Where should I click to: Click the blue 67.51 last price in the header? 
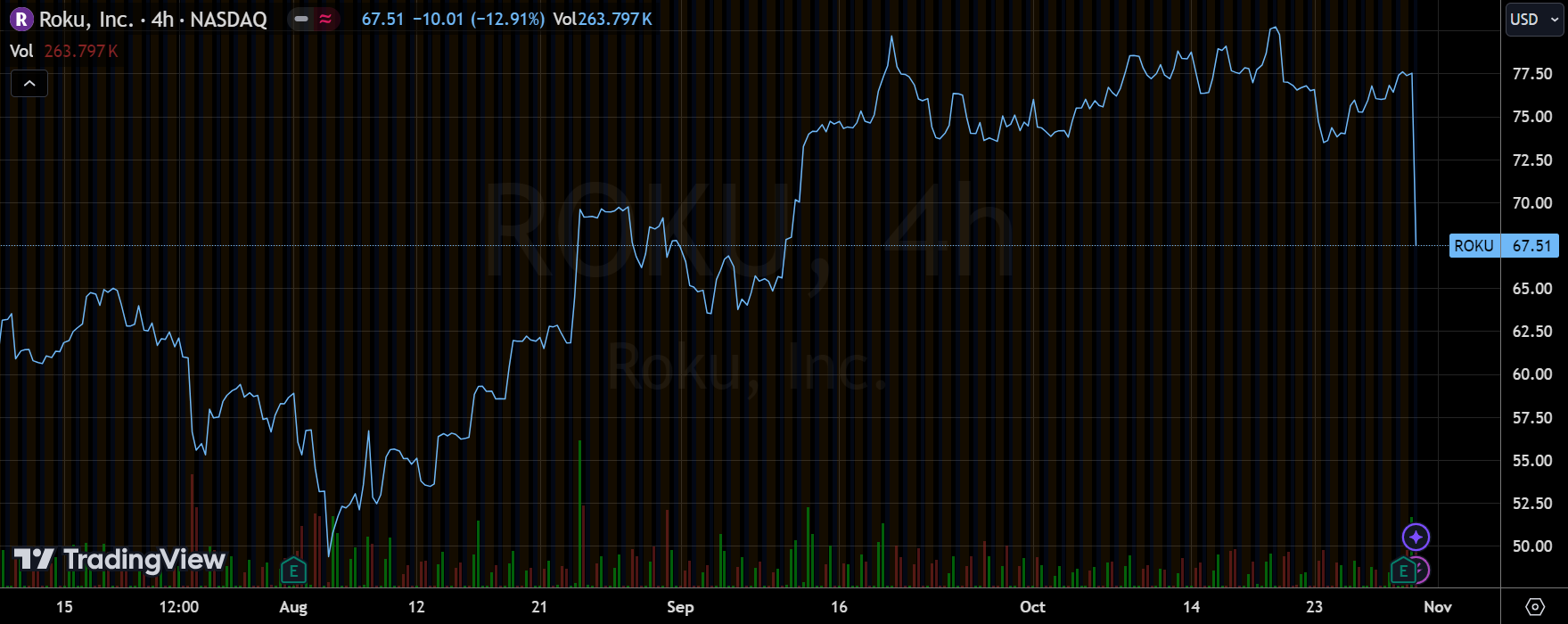pyautogui.click(x=382, y=19)
